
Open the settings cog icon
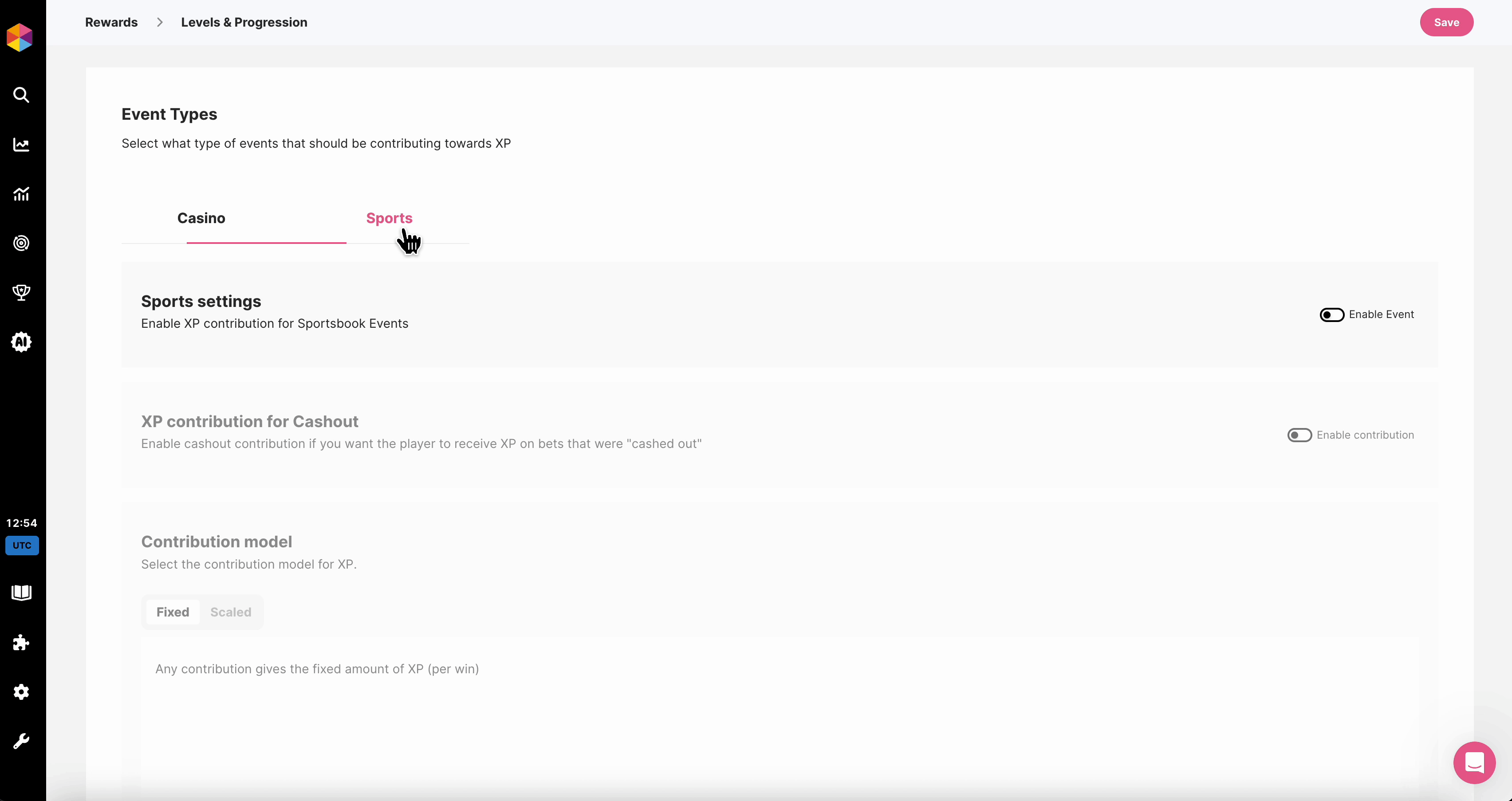[21, 692]
